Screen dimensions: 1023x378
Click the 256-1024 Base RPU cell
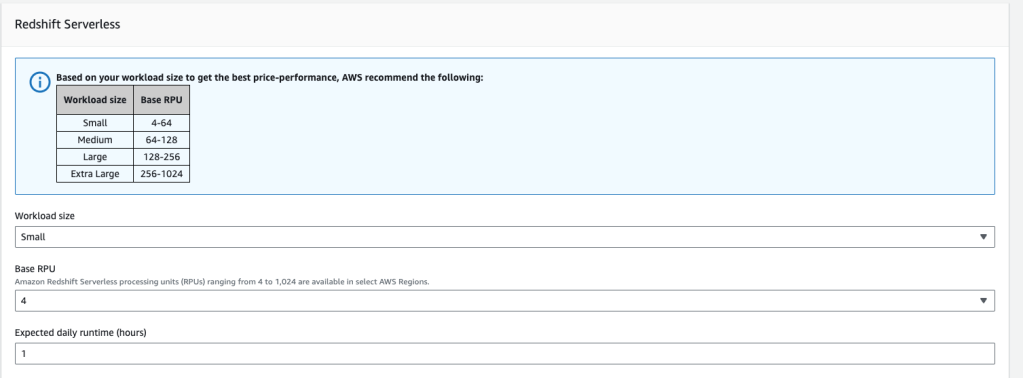click(161, 174)
